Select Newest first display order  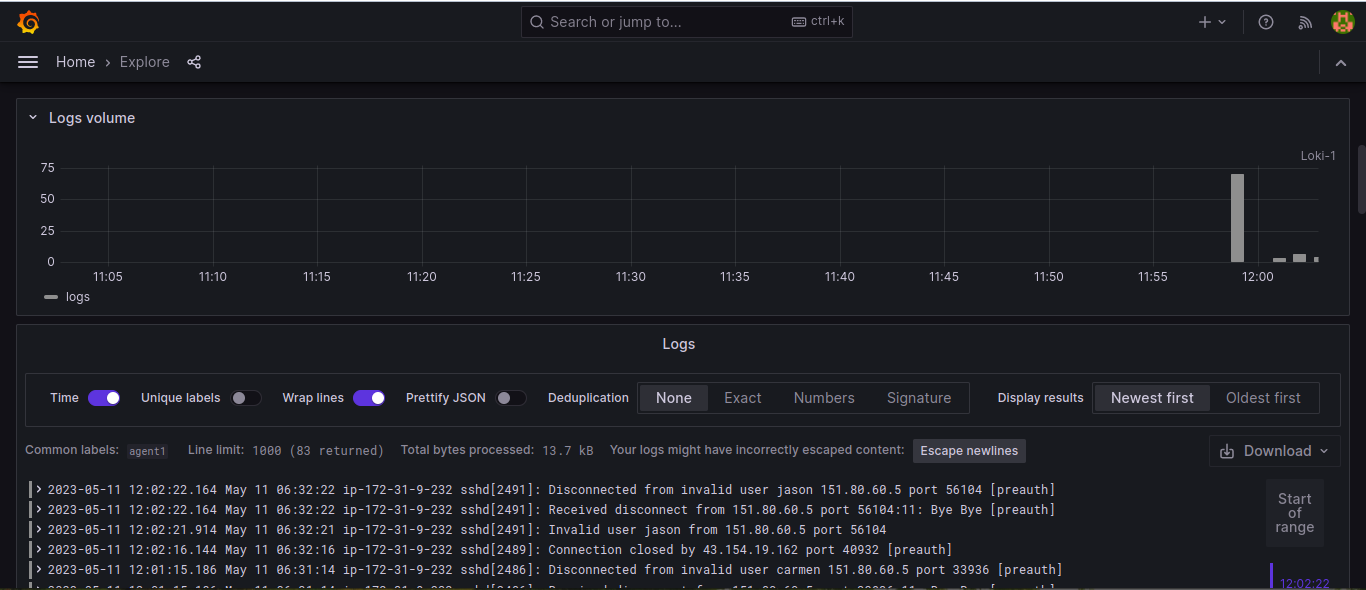coord(1152,398)
